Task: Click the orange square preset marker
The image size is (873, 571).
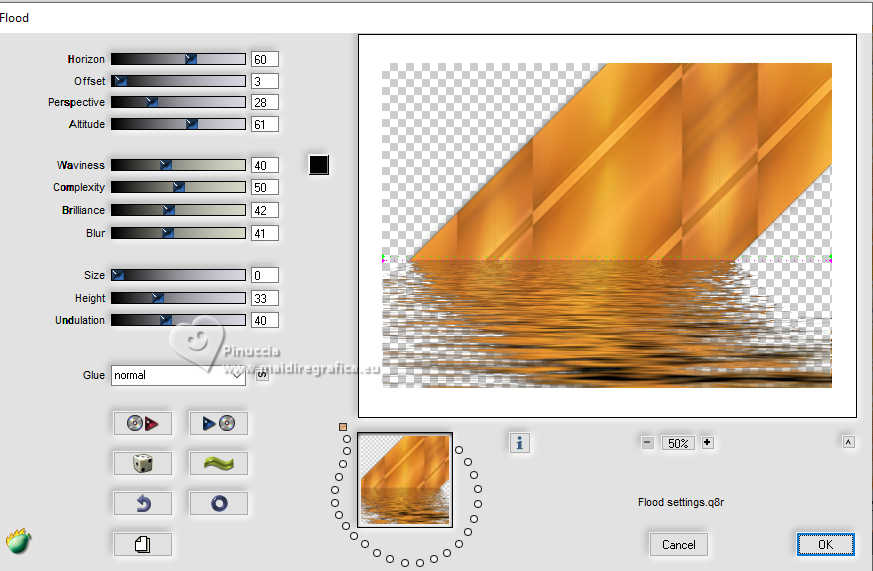Action: (343, 427)
